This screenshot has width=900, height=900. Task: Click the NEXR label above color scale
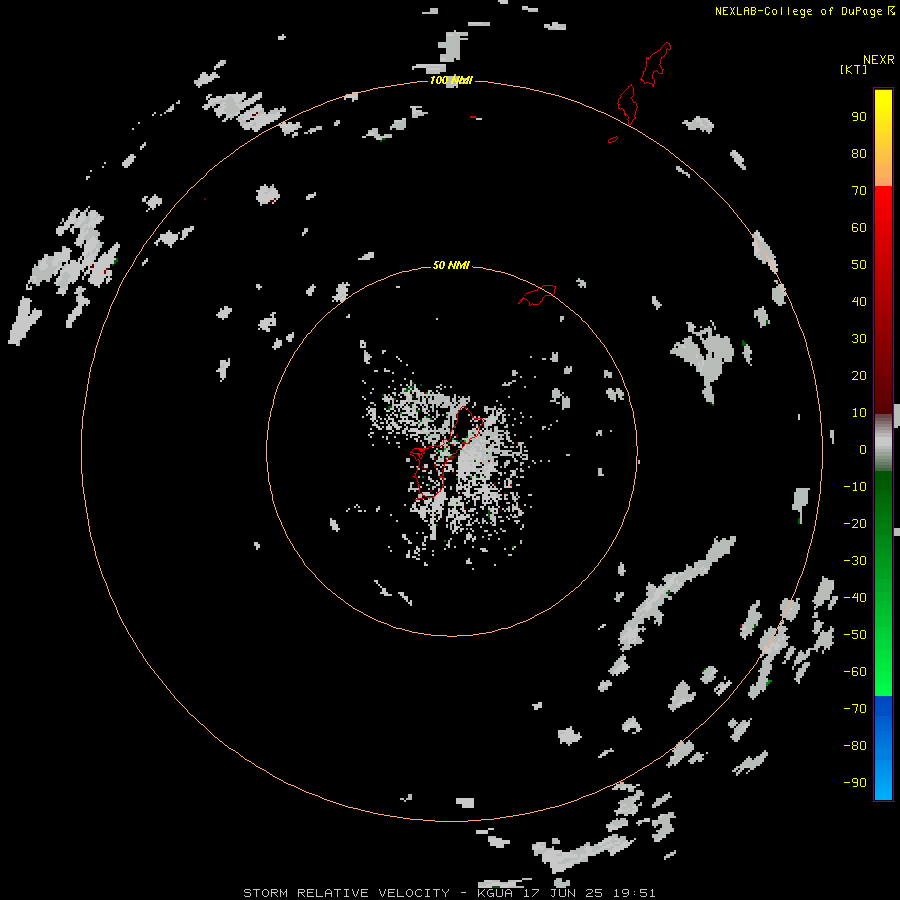point(879,60)
